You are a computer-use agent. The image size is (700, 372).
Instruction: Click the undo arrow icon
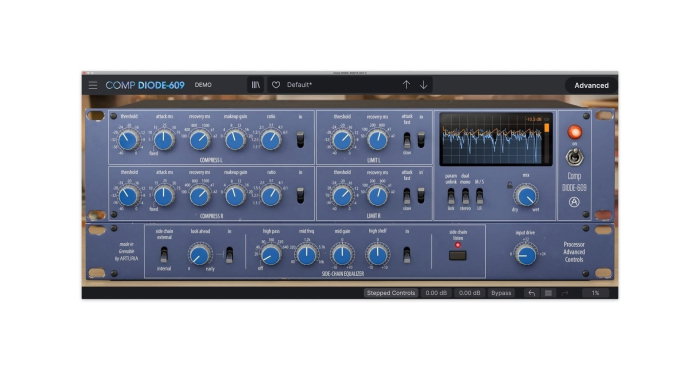coord(532,293)
